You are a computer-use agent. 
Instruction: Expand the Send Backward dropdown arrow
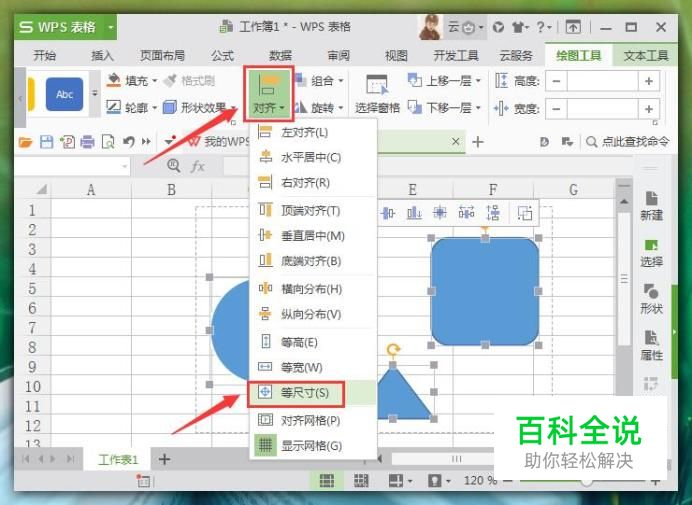click(x=478, y=107)
